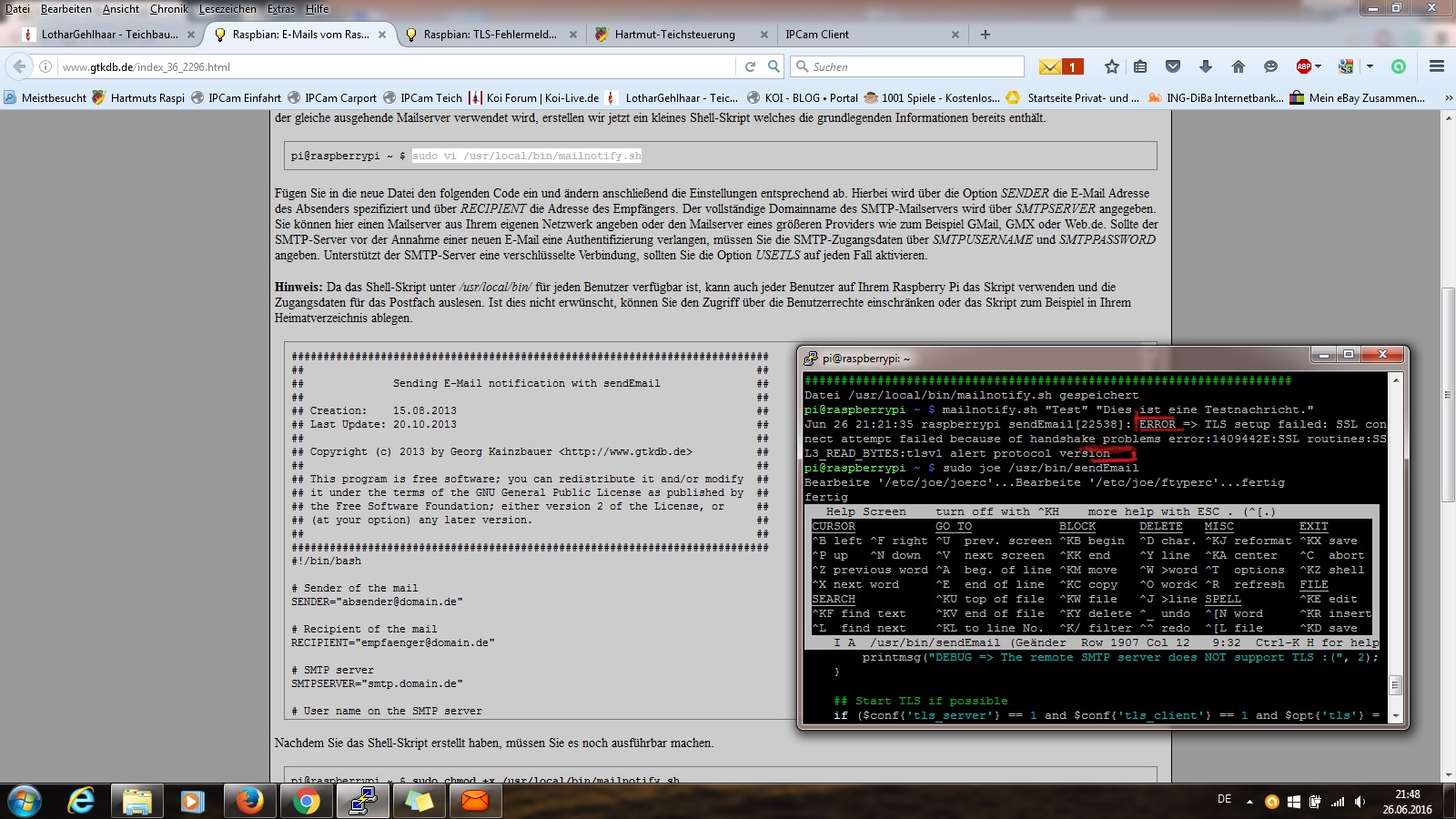1456x819 pixels.
Task: Open the Lesezeichen menu
Action: click(x=227, y=9)
